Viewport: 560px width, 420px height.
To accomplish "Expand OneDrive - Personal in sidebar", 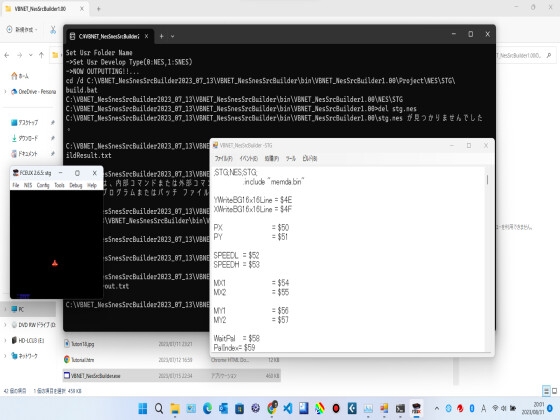I will coord(5,92).
